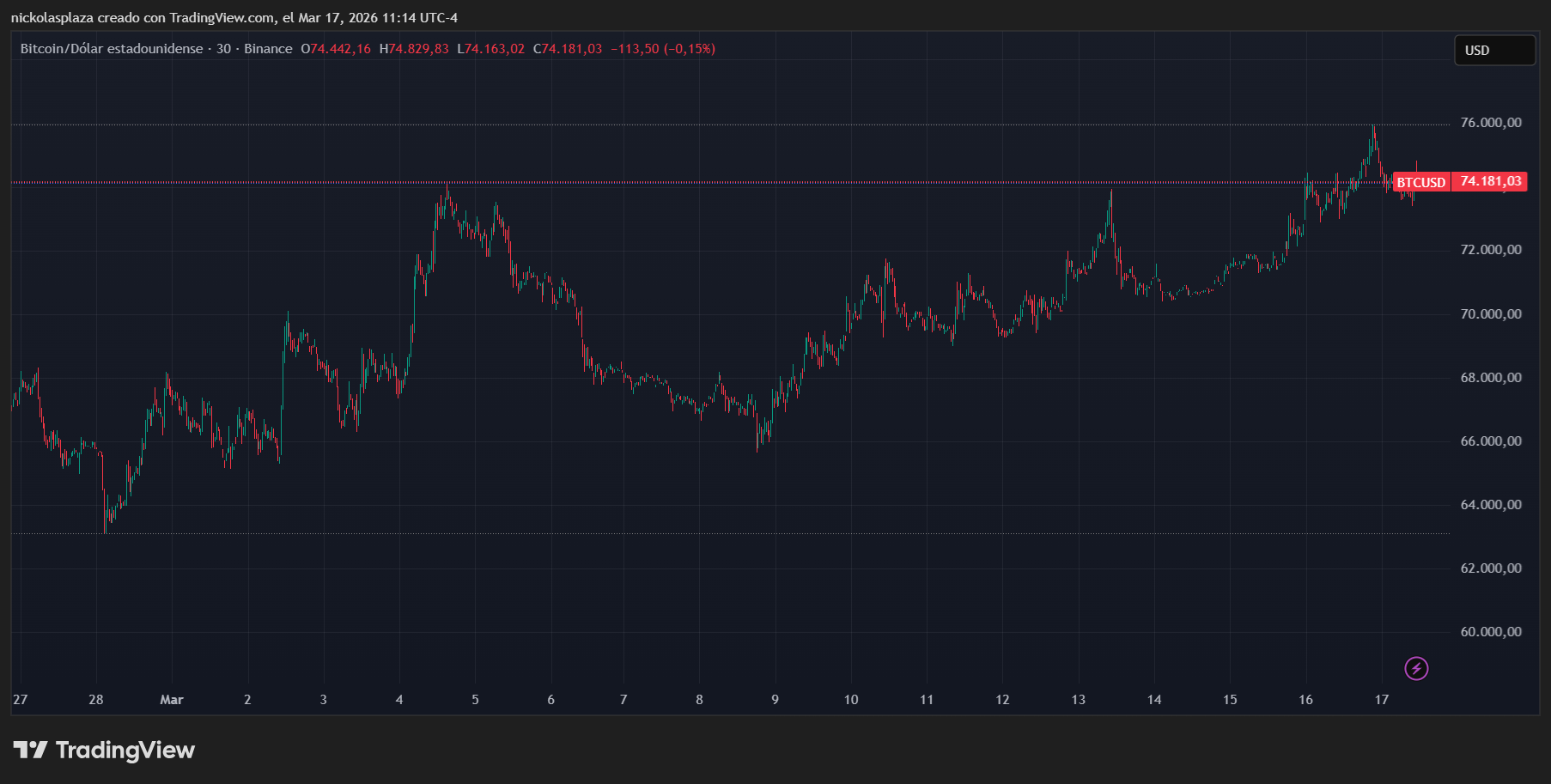Image resolution: width=1551 pixels, height=784 pixels.
Task: Click the open value O74.442,16
Action: [336, 49]
